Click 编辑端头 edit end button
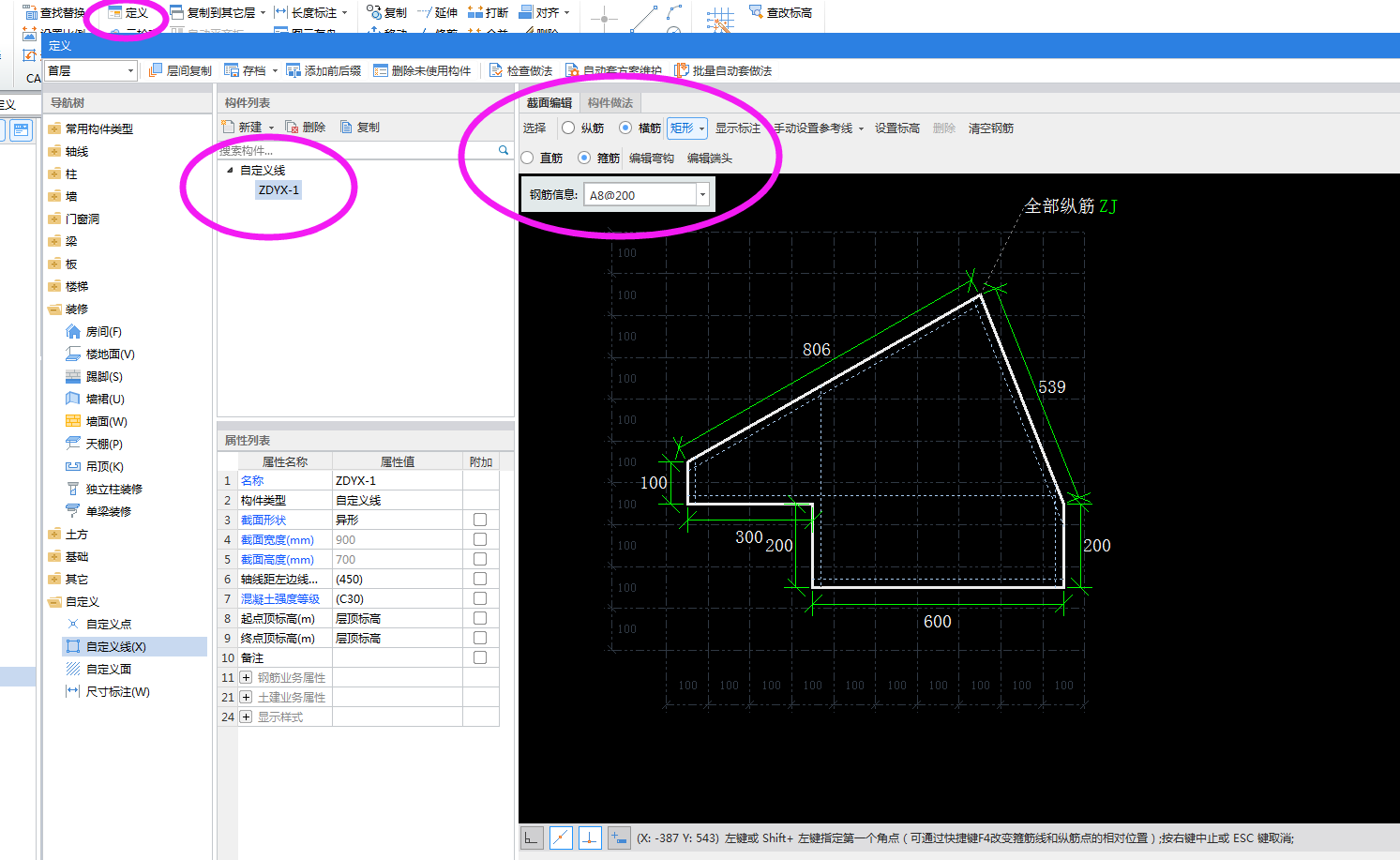The width and height of the screenshot is (1400, 860). click(710, 158)
